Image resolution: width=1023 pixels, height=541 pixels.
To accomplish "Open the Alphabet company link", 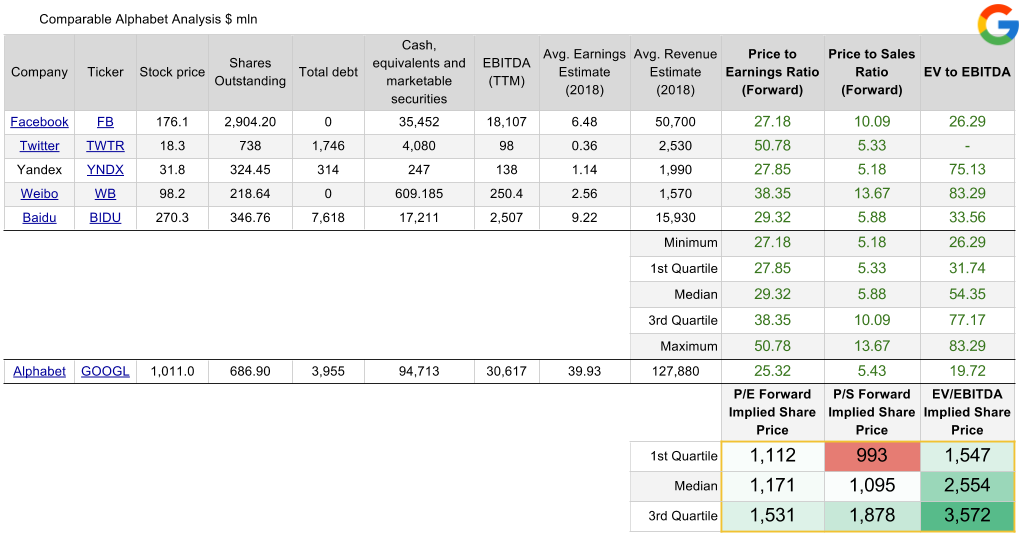I will click(40, 372).
